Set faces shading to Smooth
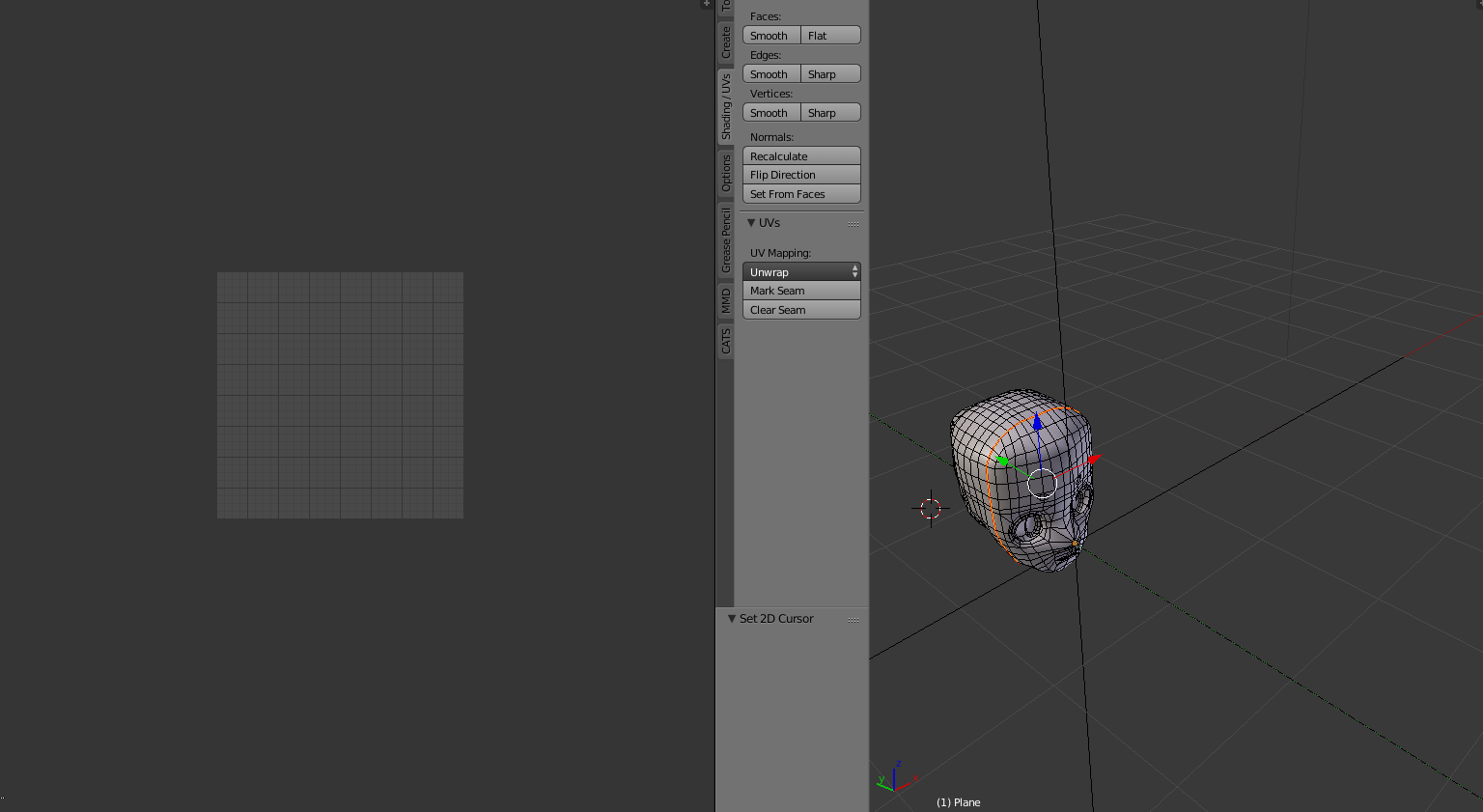Screen dimensions: 1483x812 [x=771, y=36]
